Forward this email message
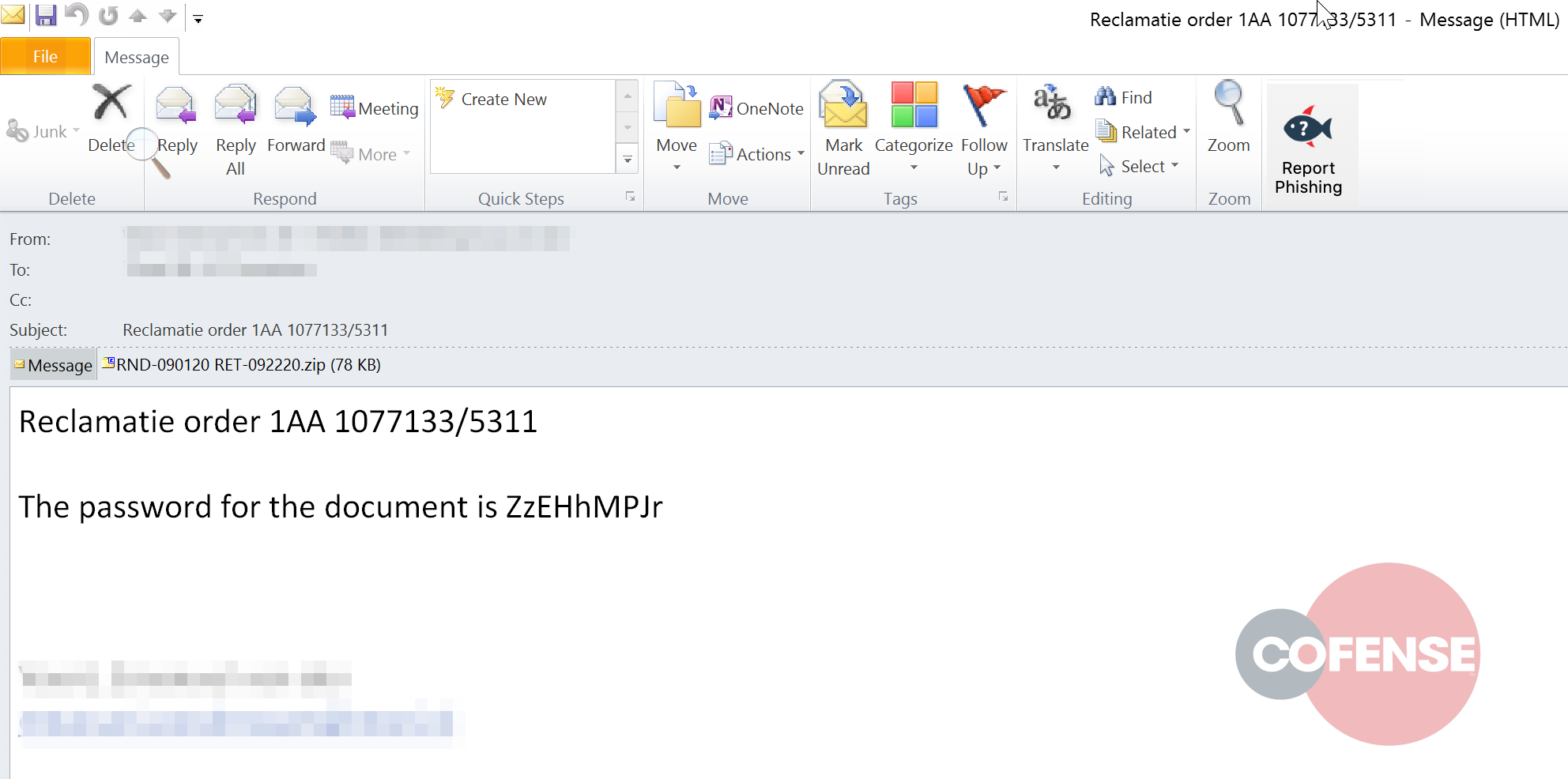The height and width of the screenshot is (779, 1568). pos(296,120)
